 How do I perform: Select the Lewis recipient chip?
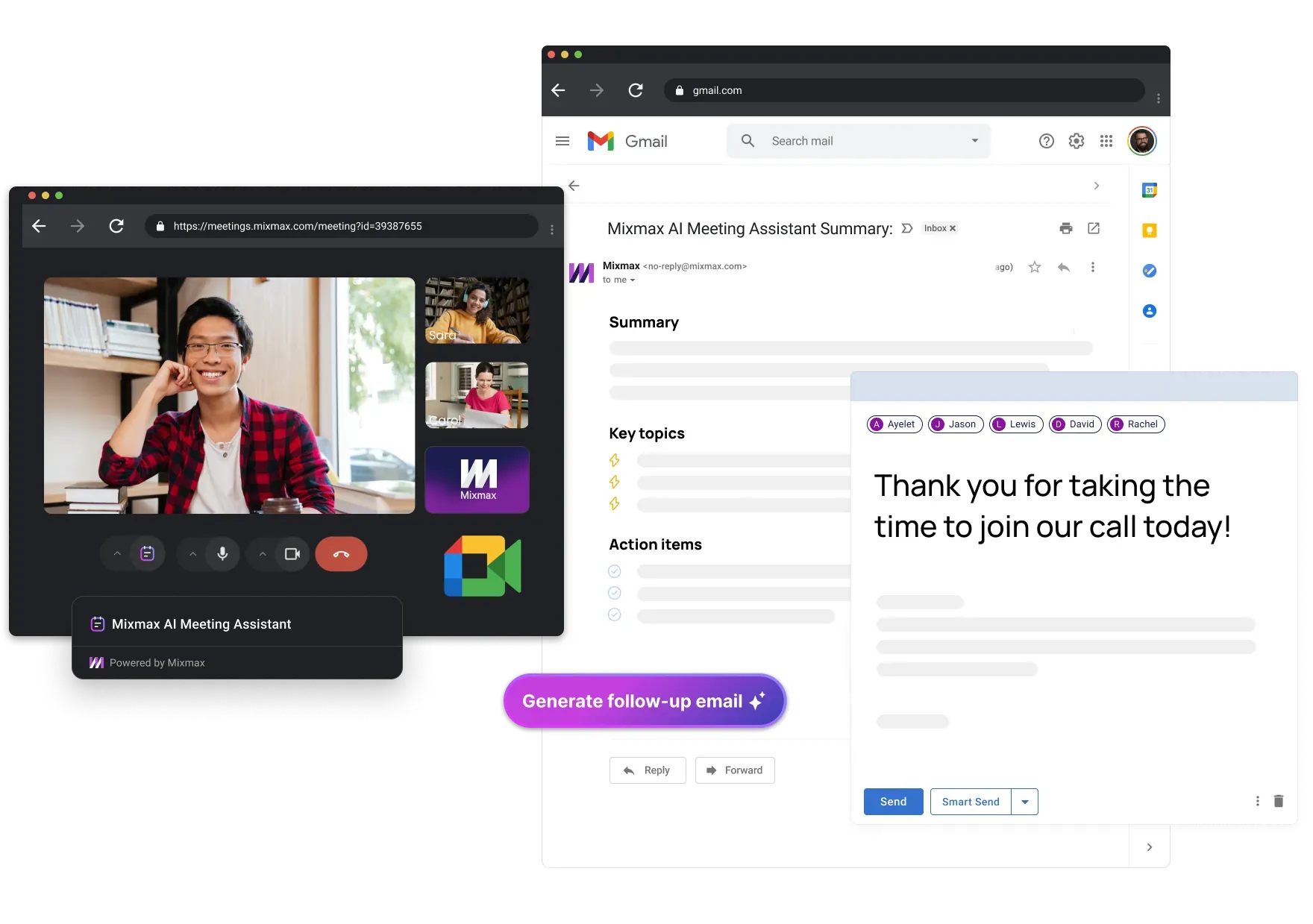pyautogui.click(x=1016, y=424)
